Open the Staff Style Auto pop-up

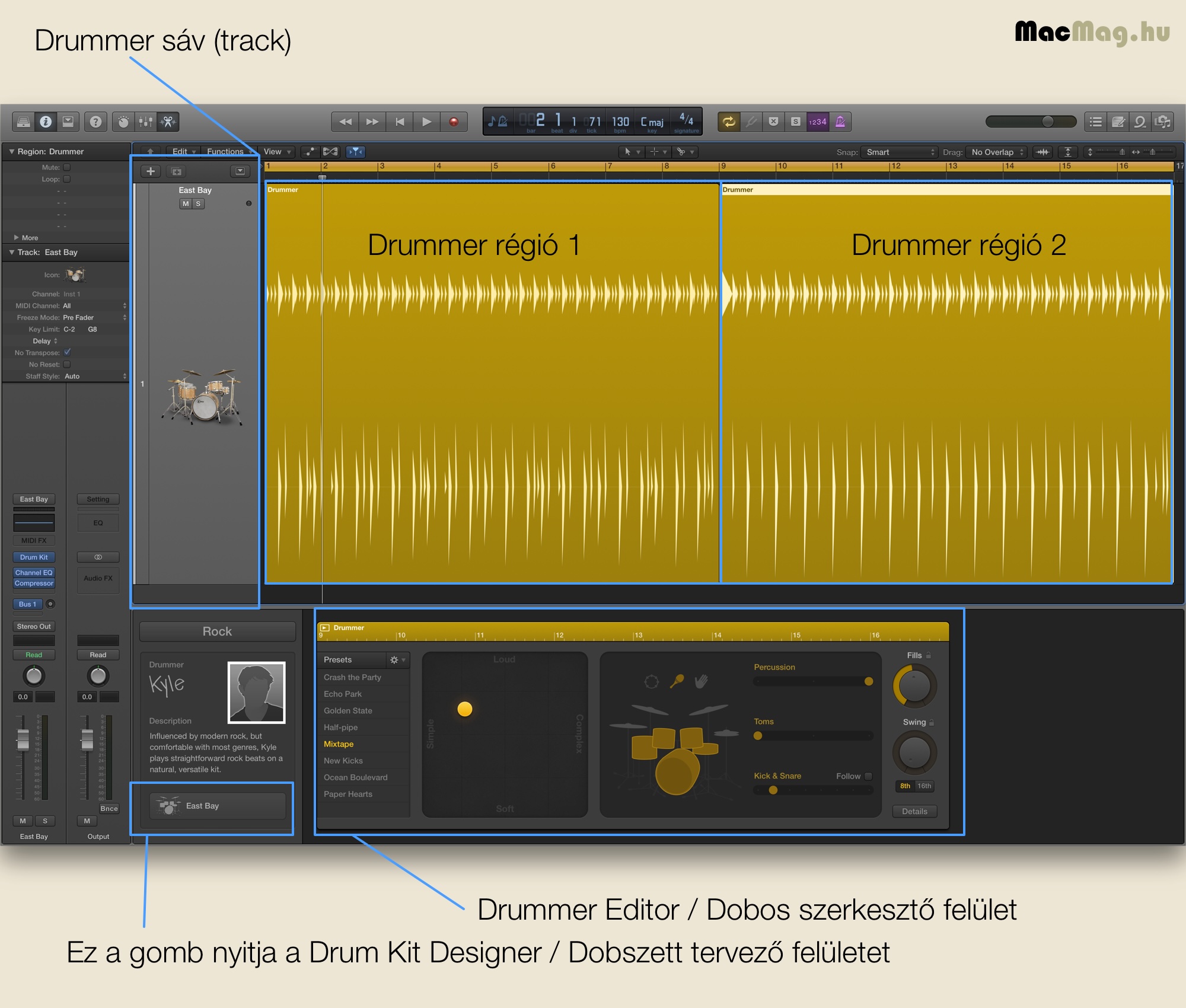[x=95, y=376]
